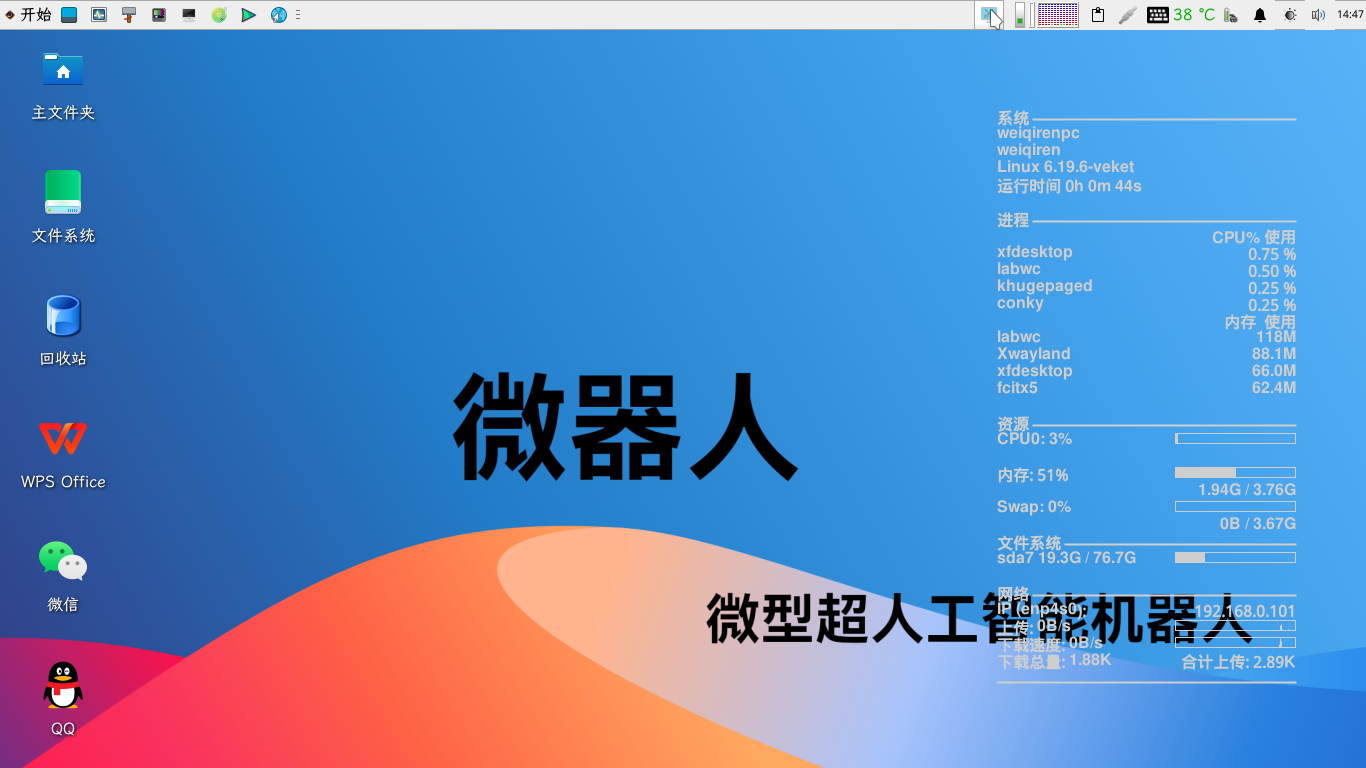Adjust the volume slider in the tray
This screenshot has width=1366, height=768.
pos(1020,14)
